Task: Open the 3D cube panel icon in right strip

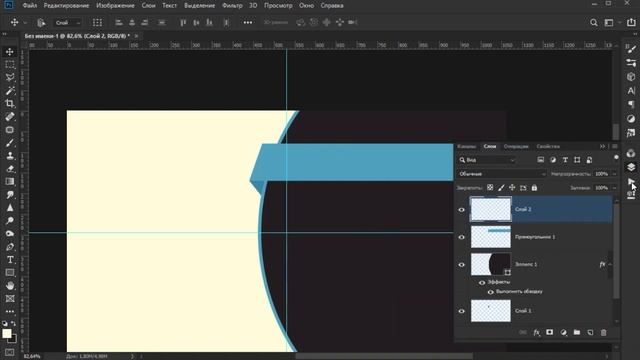Action: pos(631,77)
